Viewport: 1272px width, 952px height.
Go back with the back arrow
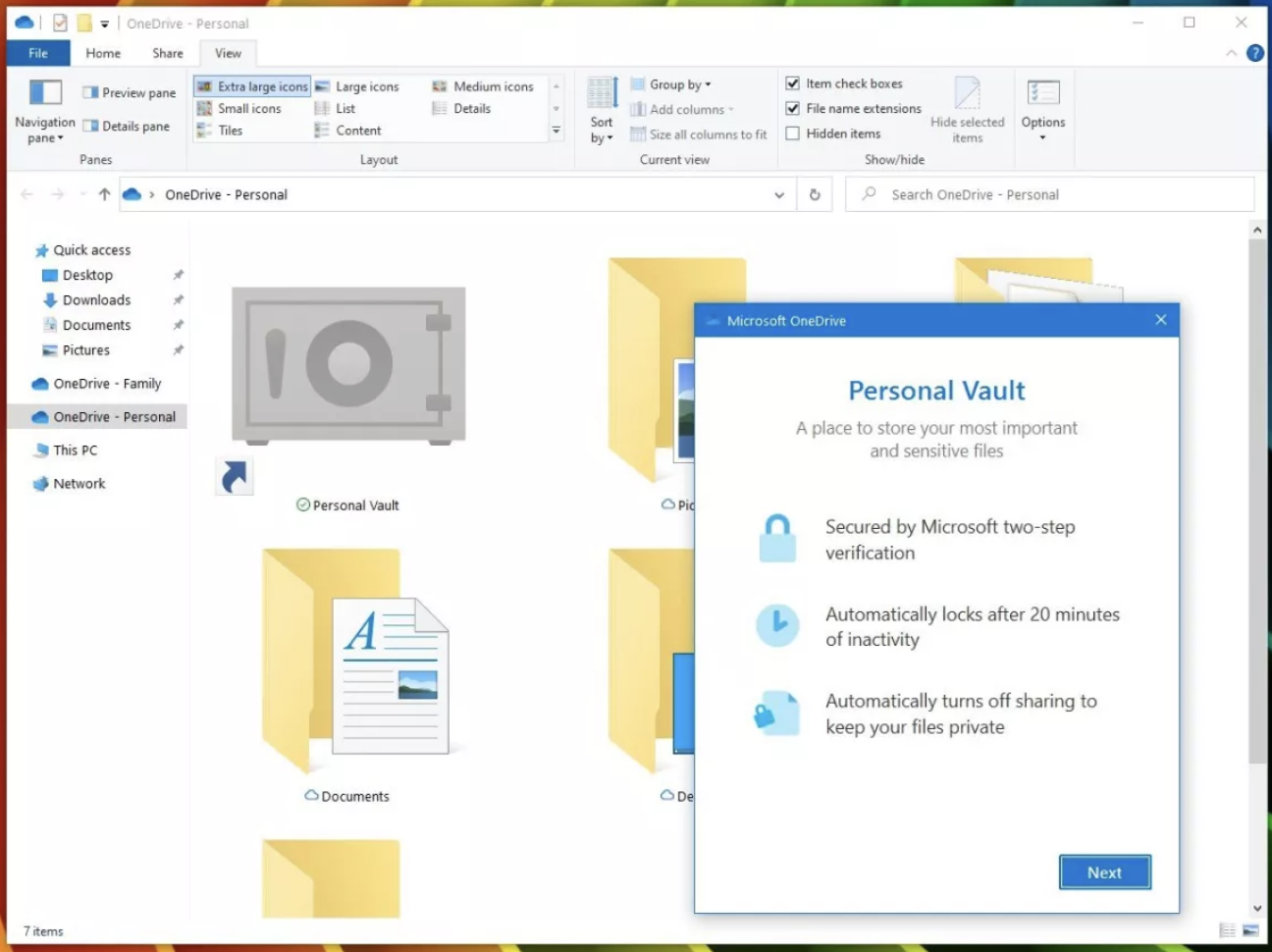27,194
